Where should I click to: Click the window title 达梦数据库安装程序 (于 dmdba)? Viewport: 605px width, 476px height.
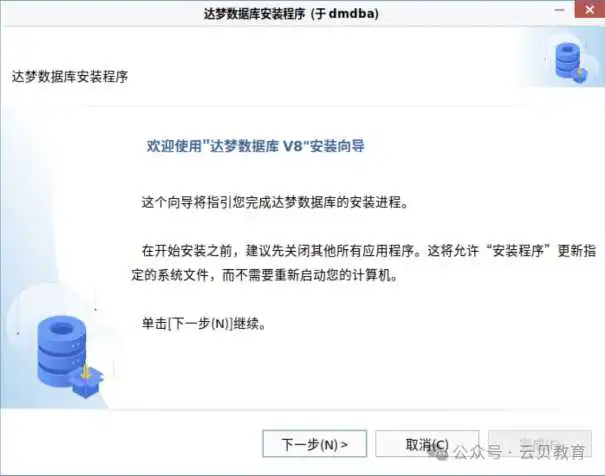(291, 14)
